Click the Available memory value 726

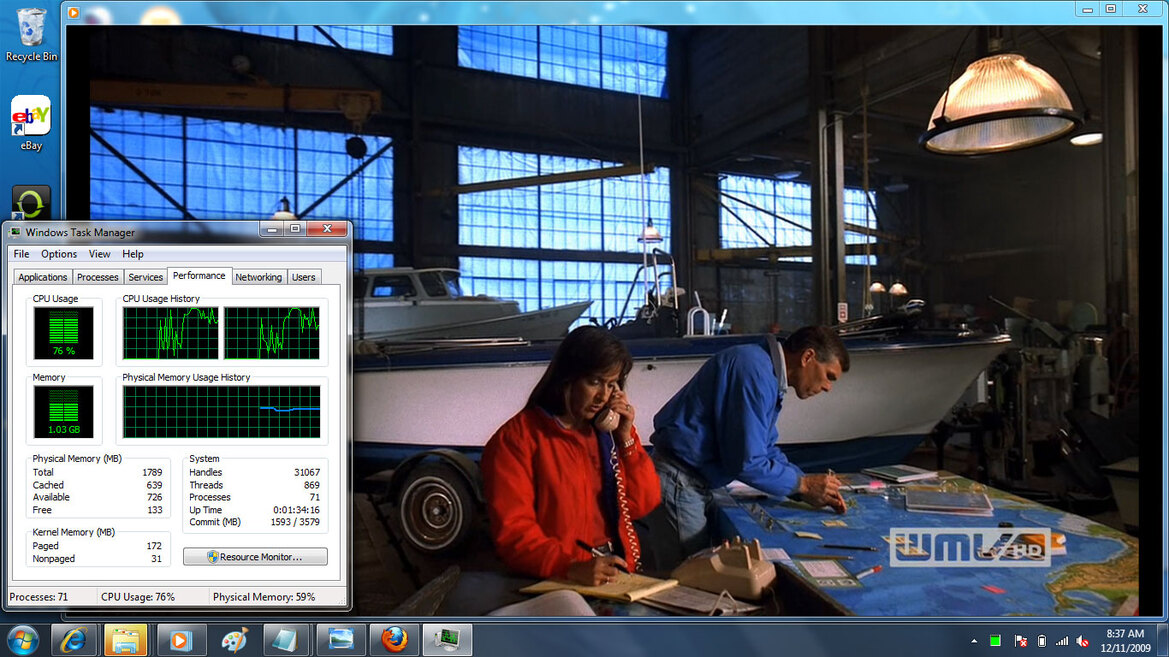click(154, 497)
